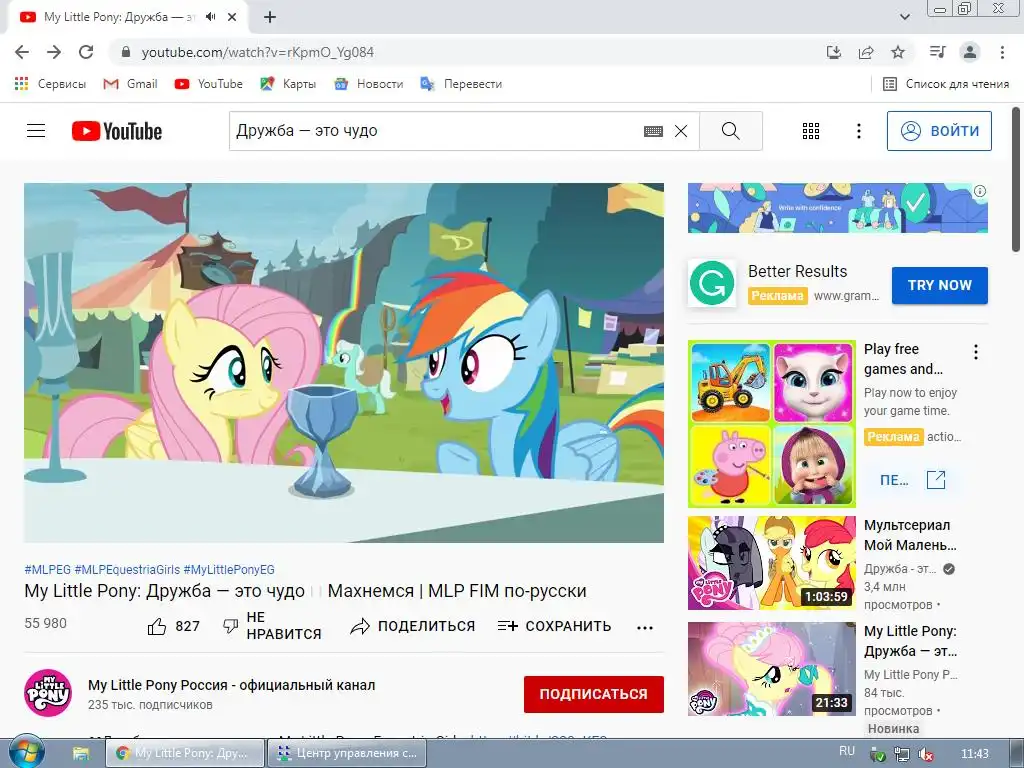Open My Little Pony: Дружба recommended title
Image resolution: width=1024 pixels, height=768 pixels.
pos(910,641)
